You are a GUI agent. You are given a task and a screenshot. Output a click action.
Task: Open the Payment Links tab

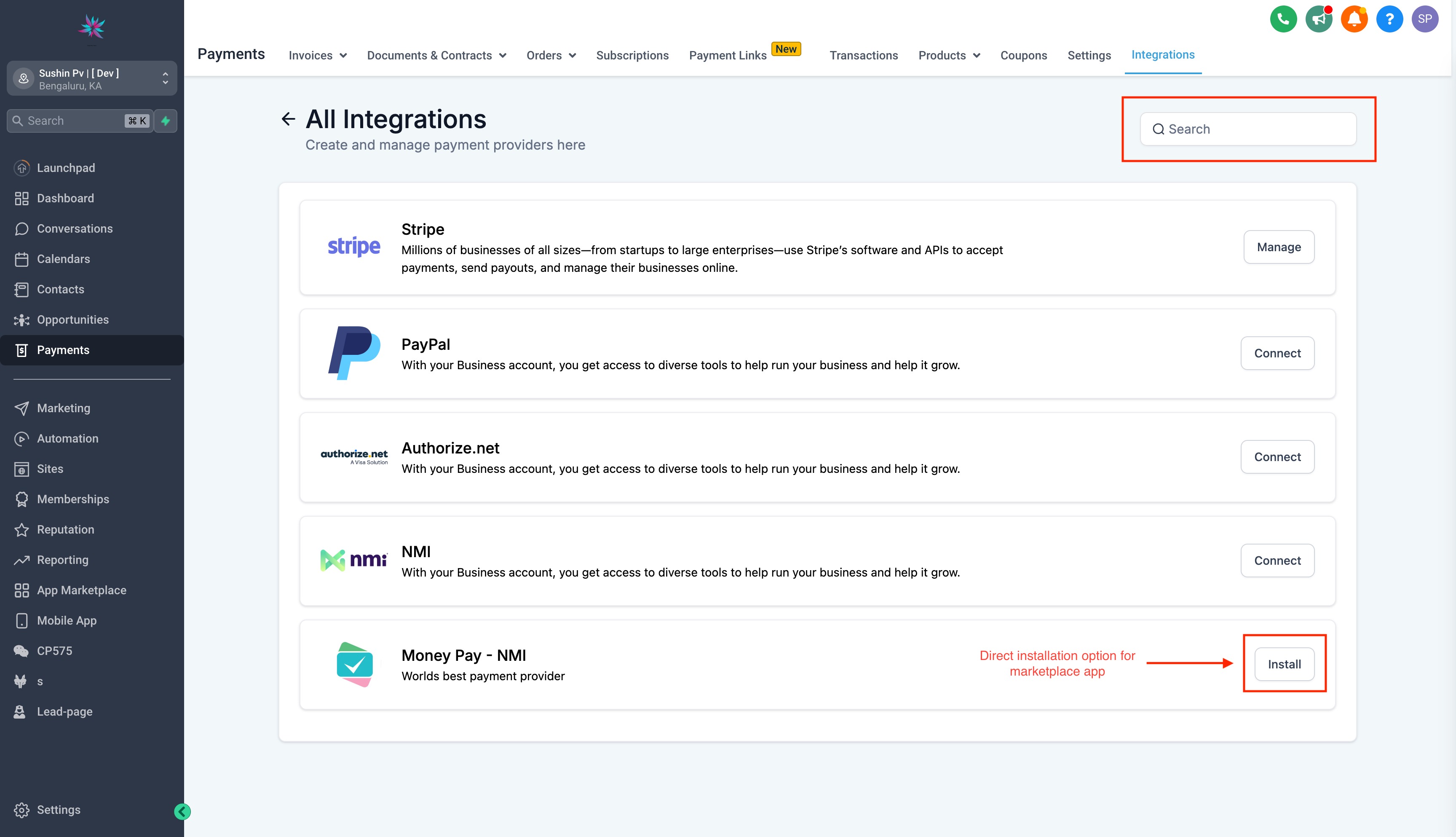tap(728, 56)
